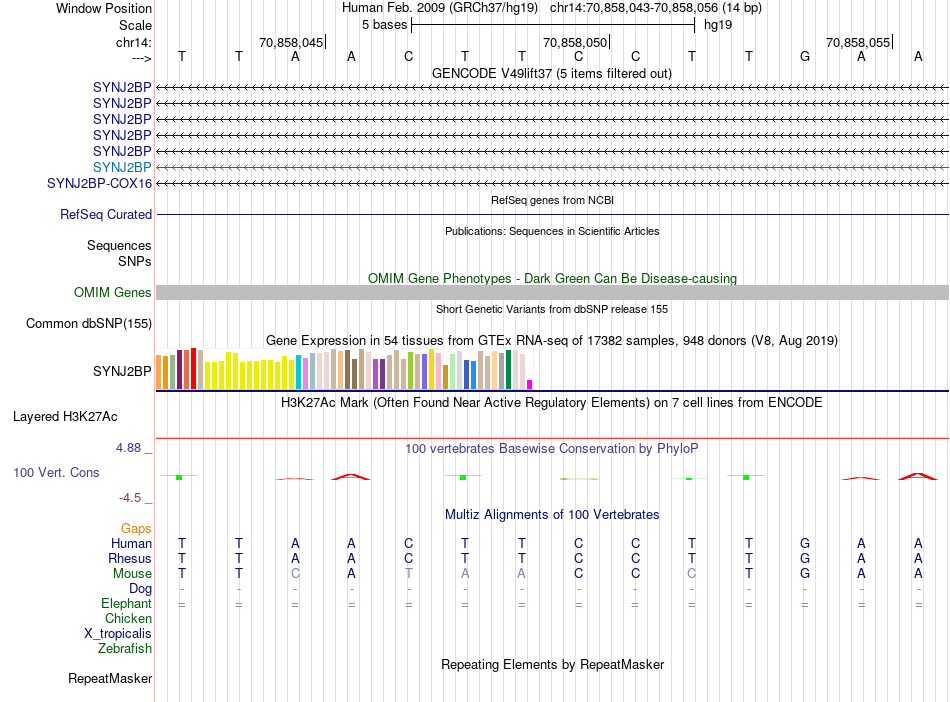This screenshot has height=702, width=950.
Task: Click 'Multiz Alignments of 100 Vertebrates' title
Action: 552,514
